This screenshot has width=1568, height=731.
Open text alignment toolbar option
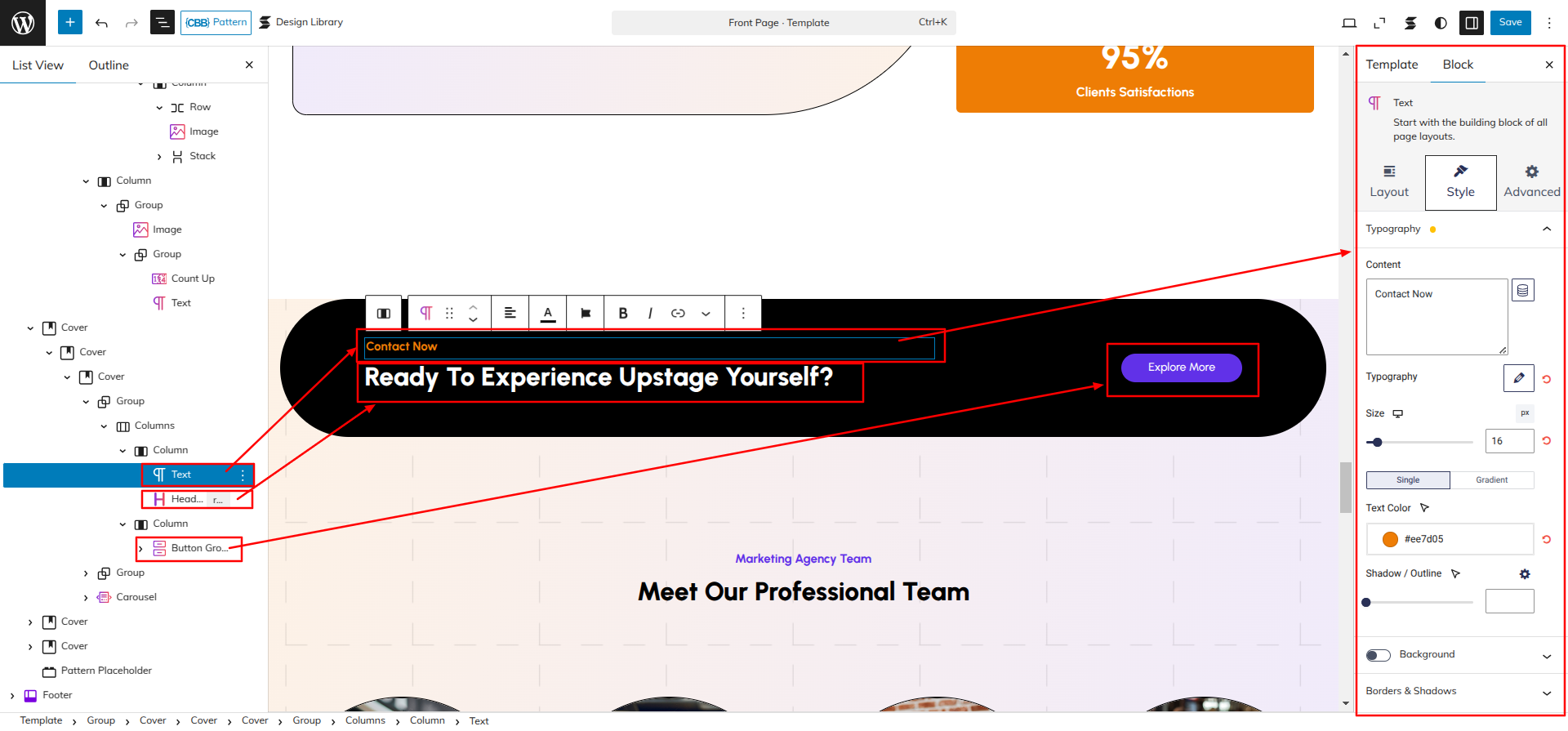[510, 314]
